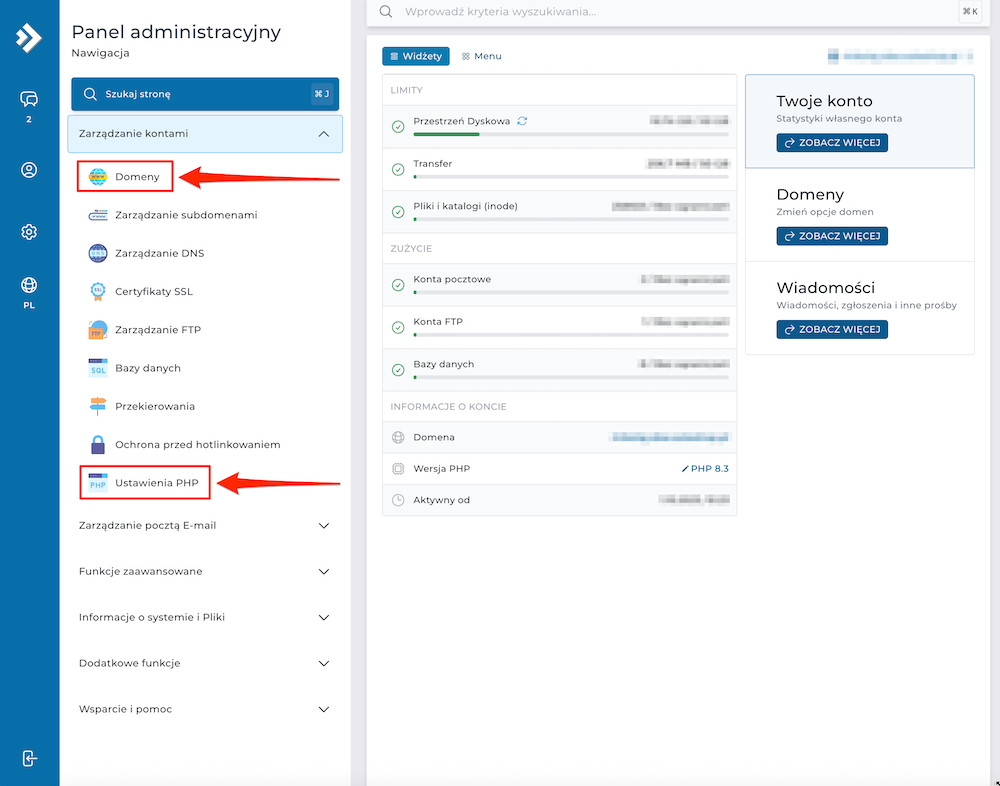Switch to the Menu tab
Screen dimensions: 1000x786
pos(482,56)
